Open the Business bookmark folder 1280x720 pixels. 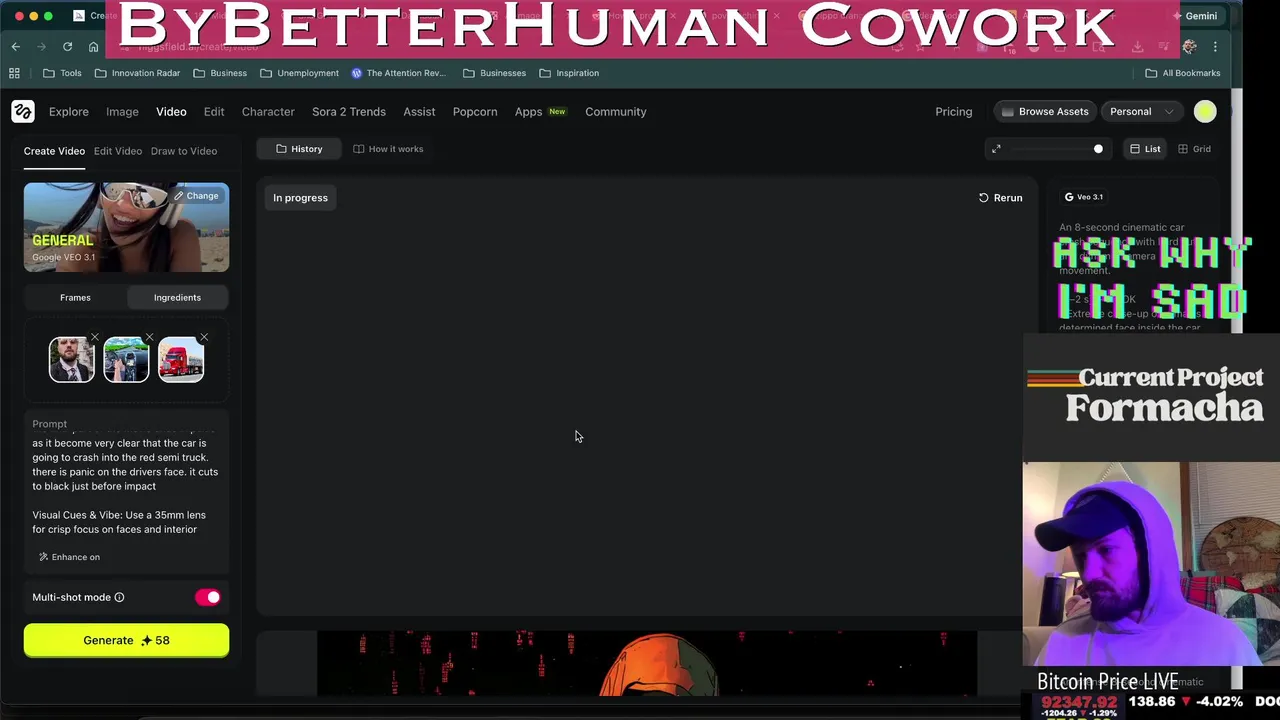coord(219,73)
